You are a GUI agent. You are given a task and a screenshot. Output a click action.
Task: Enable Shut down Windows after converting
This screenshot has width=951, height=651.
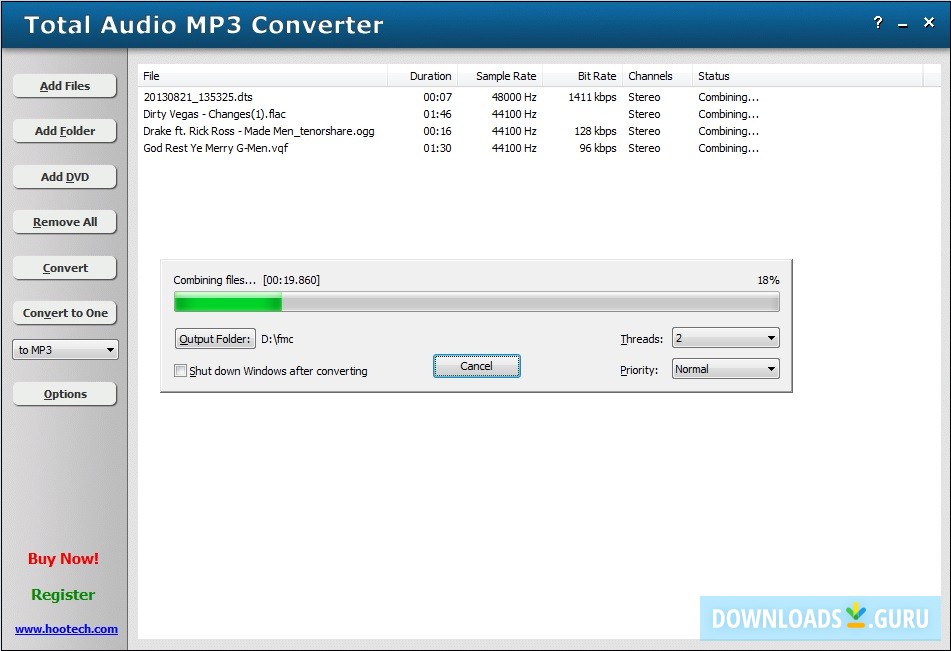(x=180, y=371)
